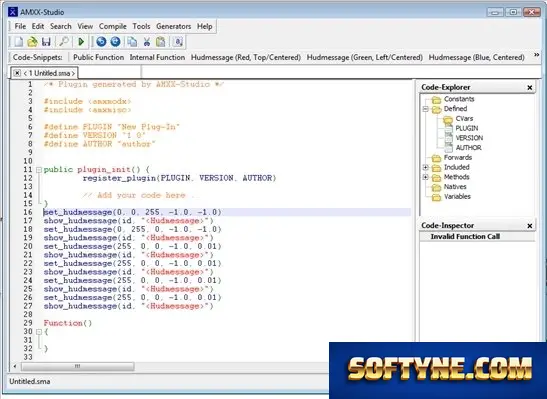Expand the Methods folder node
Image resolution: width=547 pixels, height=399 pixels.
[x=426, y=177]
